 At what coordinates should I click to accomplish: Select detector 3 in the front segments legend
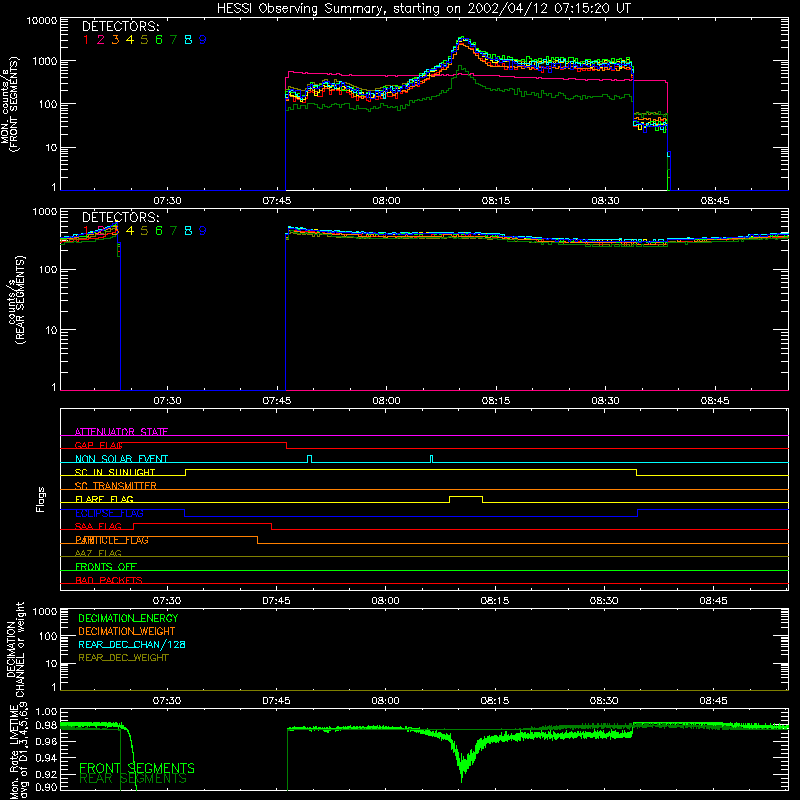click(115, 40)
